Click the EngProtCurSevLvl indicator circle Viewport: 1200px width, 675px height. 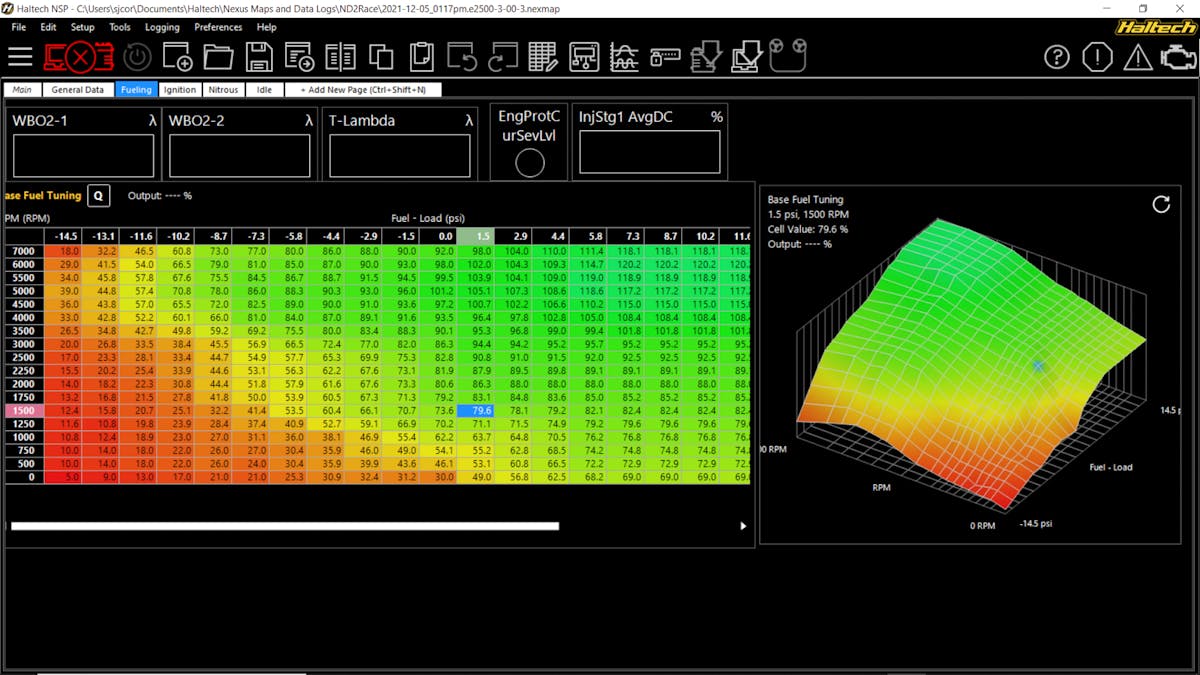530,162
